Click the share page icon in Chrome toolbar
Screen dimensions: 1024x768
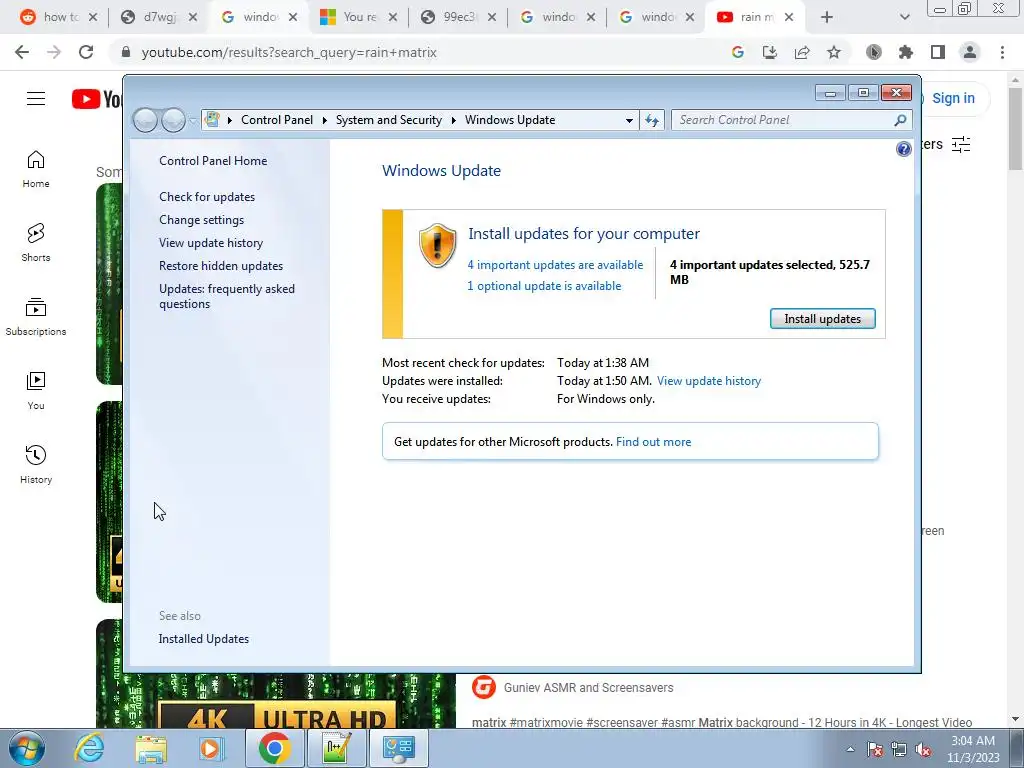[x=802, y=52]
